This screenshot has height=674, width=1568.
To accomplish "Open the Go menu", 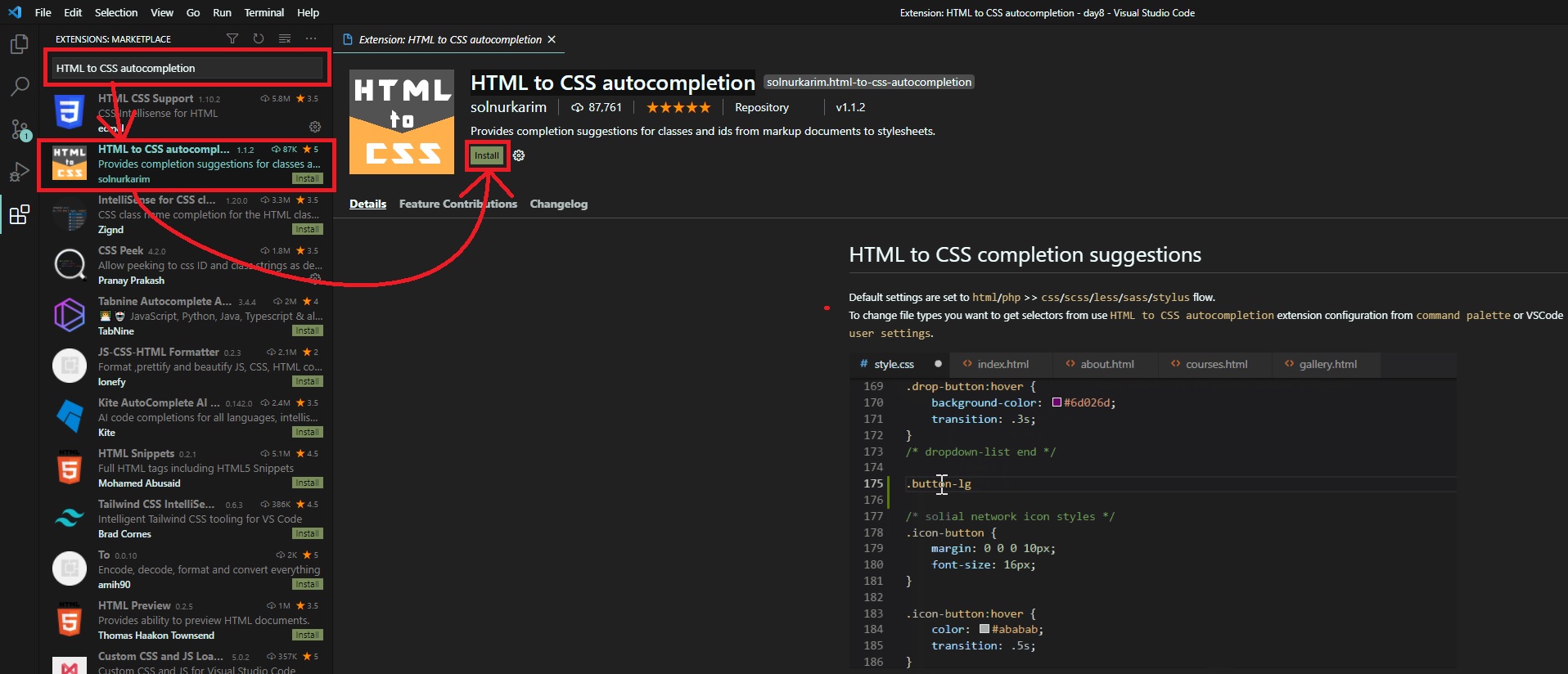I will 193,12.
